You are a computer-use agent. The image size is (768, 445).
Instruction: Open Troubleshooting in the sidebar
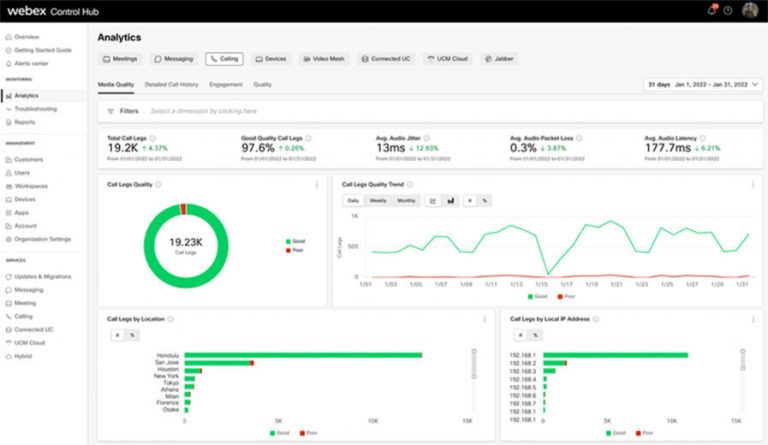35,109
